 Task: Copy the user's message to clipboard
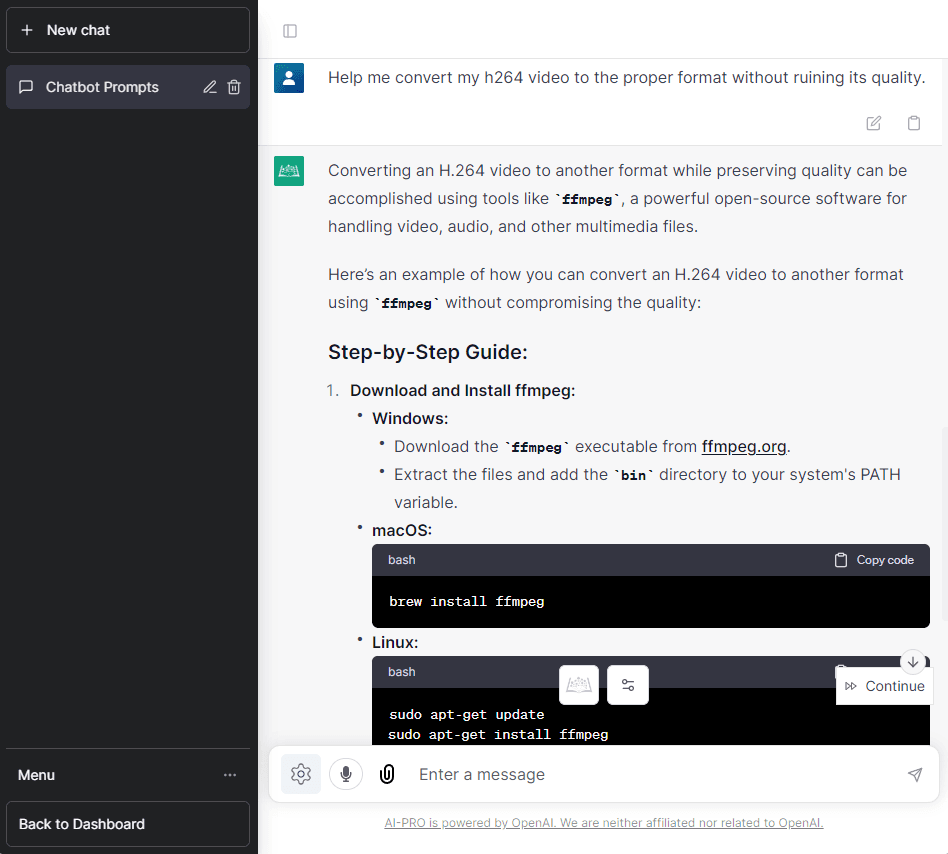click(x=914, y=123)
